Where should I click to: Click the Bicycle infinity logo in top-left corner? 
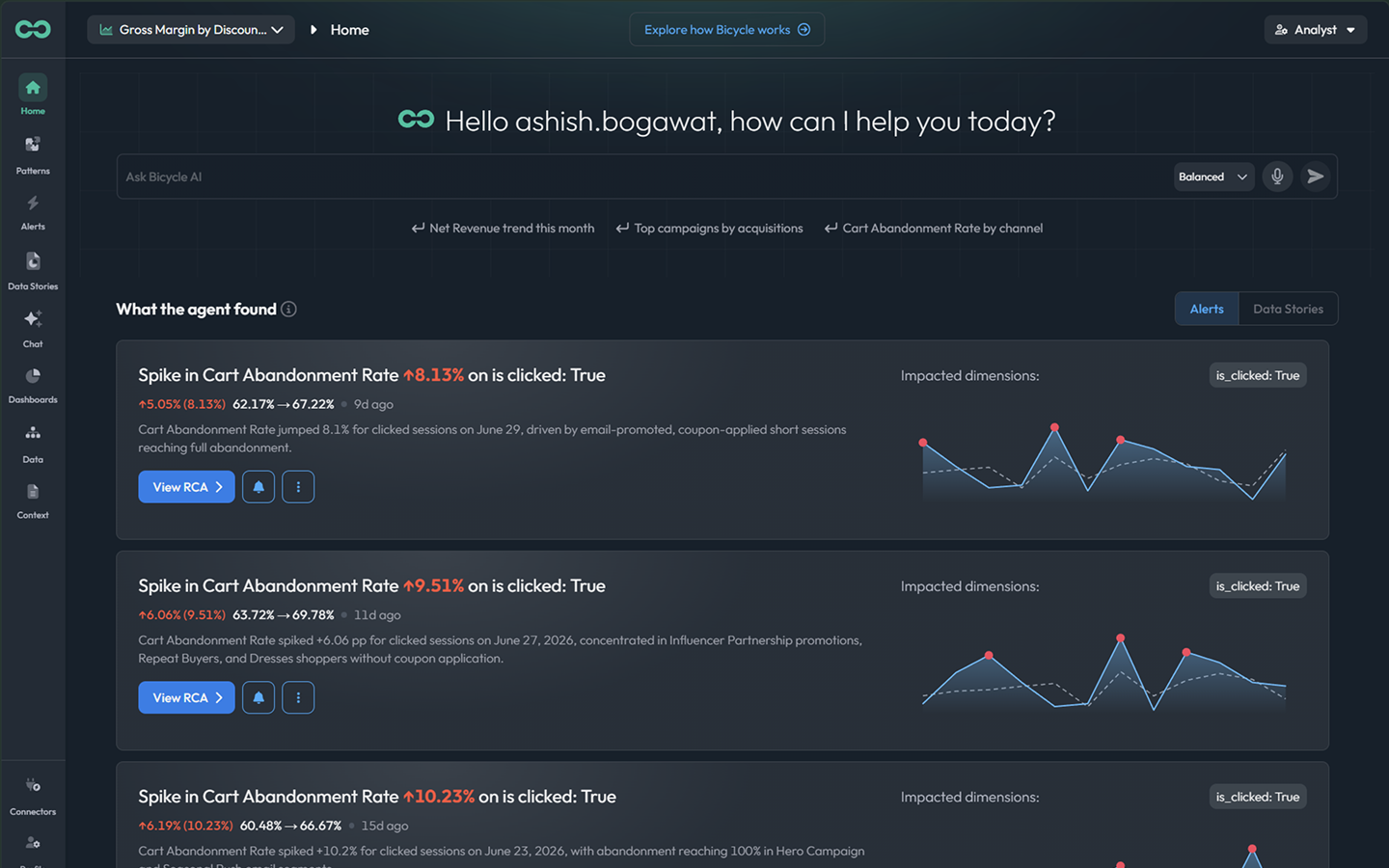pyautogui.click(x=33, y=30)
